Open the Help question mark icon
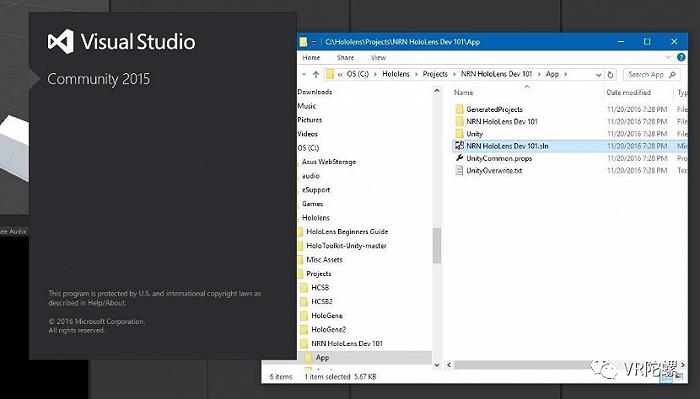700x399 pixels. click(x=681, y=57)
